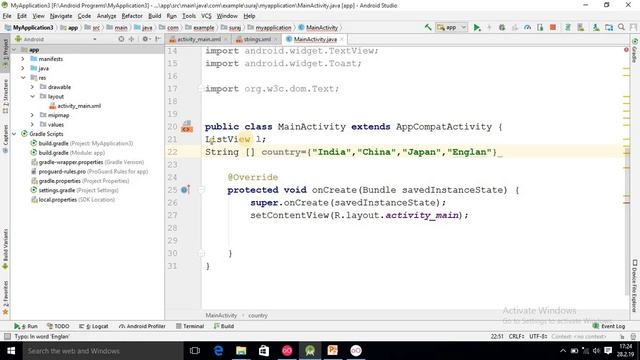Run the app with green play icon
Viewport: 640px width, 360px height.
point(476,27)
